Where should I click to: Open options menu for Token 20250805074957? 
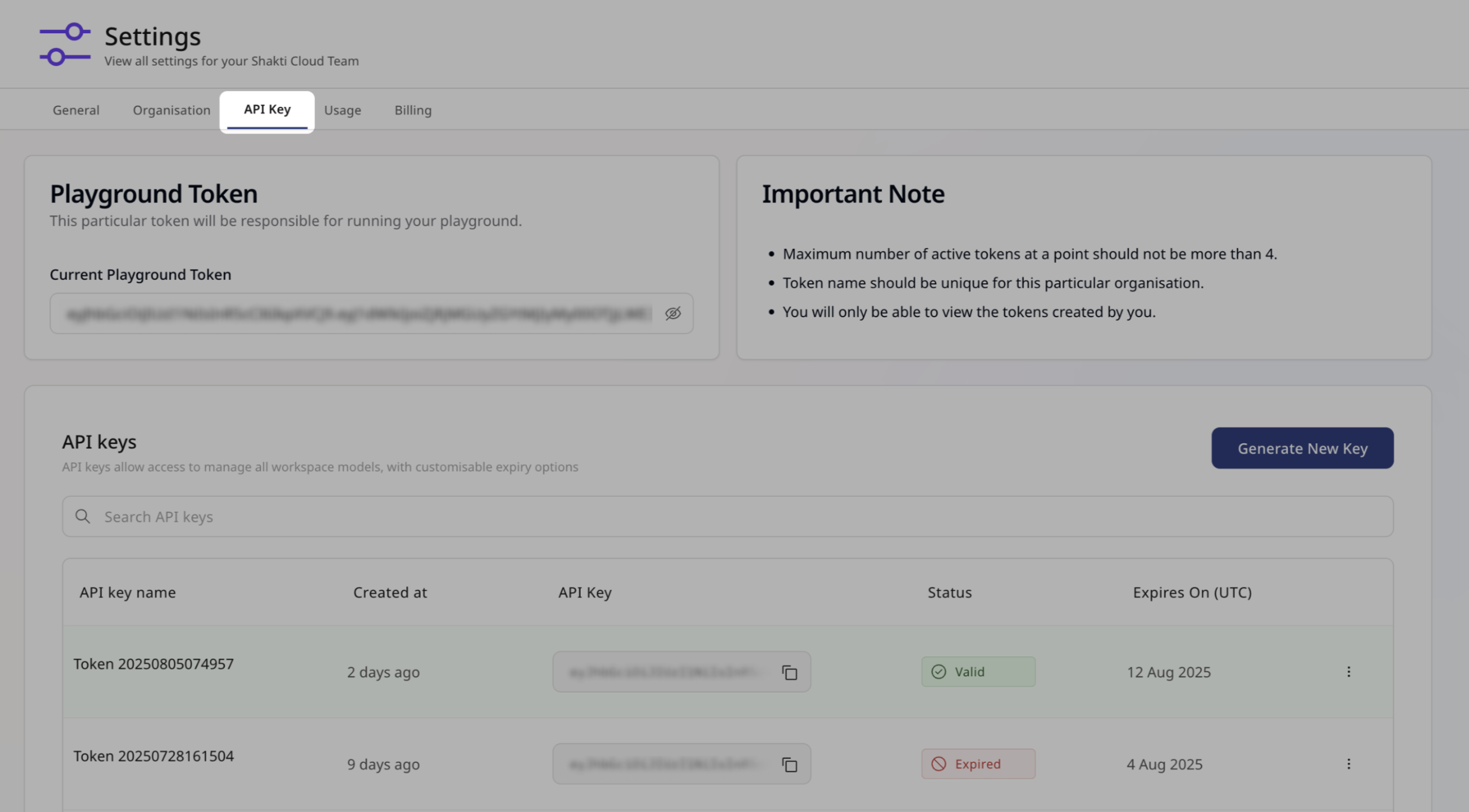pyautogui.click(x=1349, y=672)
